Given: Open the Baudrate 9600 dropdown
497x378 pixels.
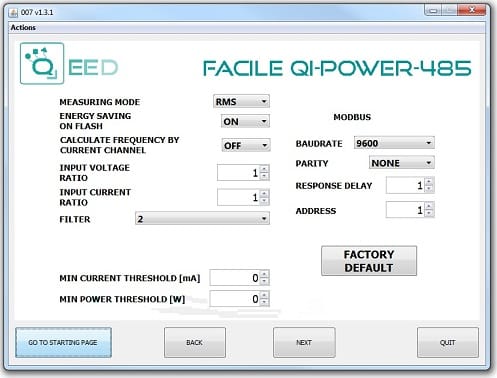Looking at the screenshot, I should 394,143.
